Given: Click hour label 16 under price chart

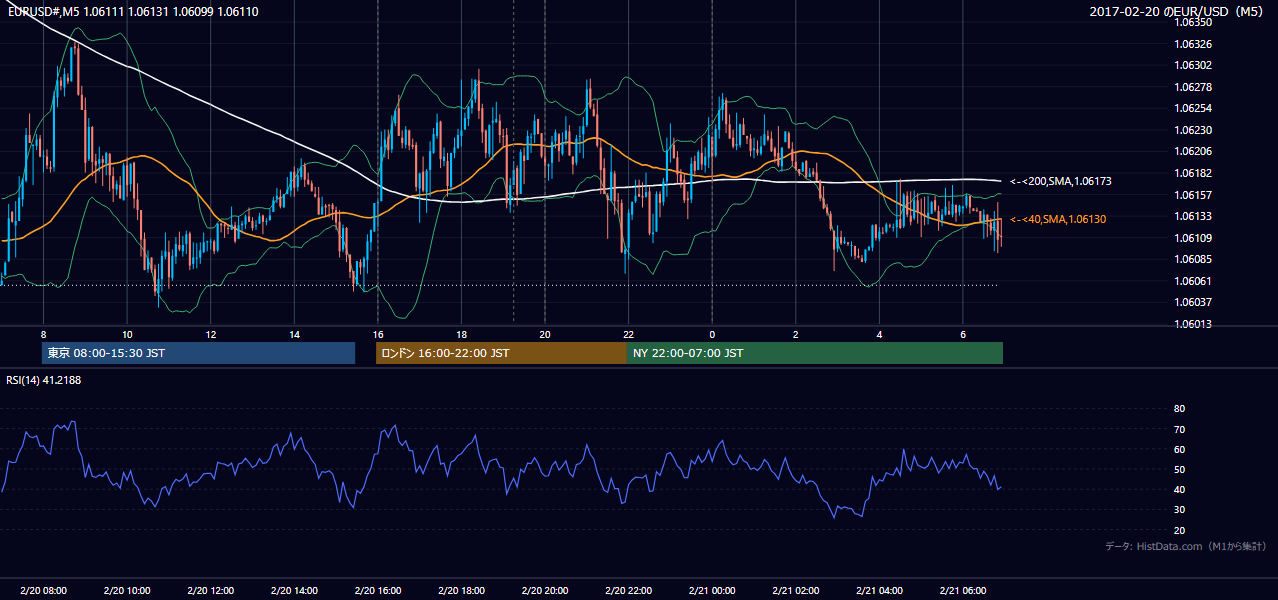Looking at the screenshot, I should point(378,334).
